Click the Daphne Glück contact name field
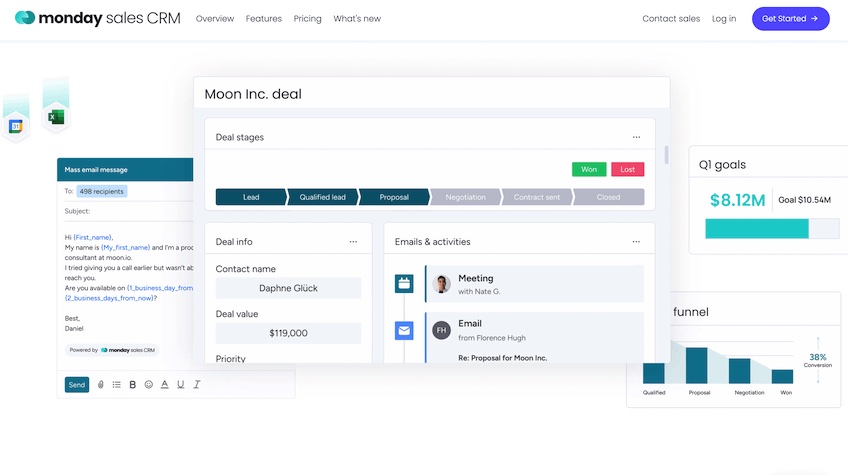Screen dimensions: 848x475 click(288, 288)
